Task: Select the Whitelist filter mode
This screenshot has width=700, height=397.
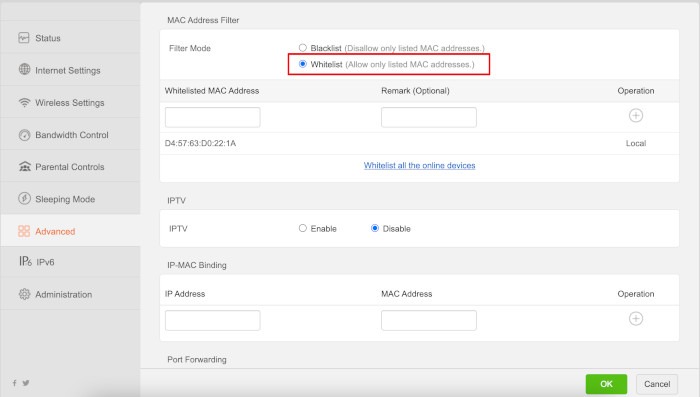Action: coord(303,64)
